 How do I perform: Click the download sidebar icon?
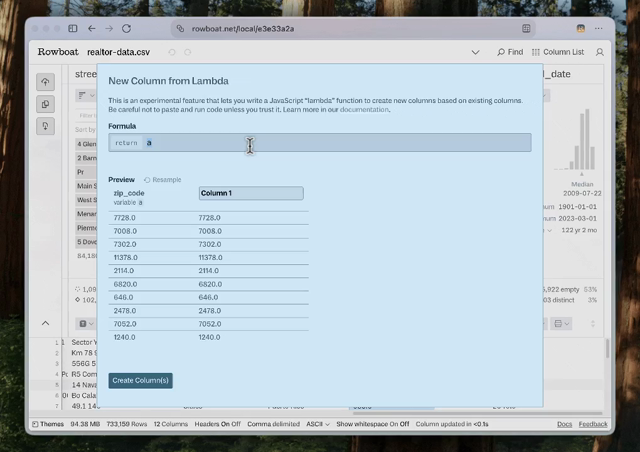(x=45, y=126)
